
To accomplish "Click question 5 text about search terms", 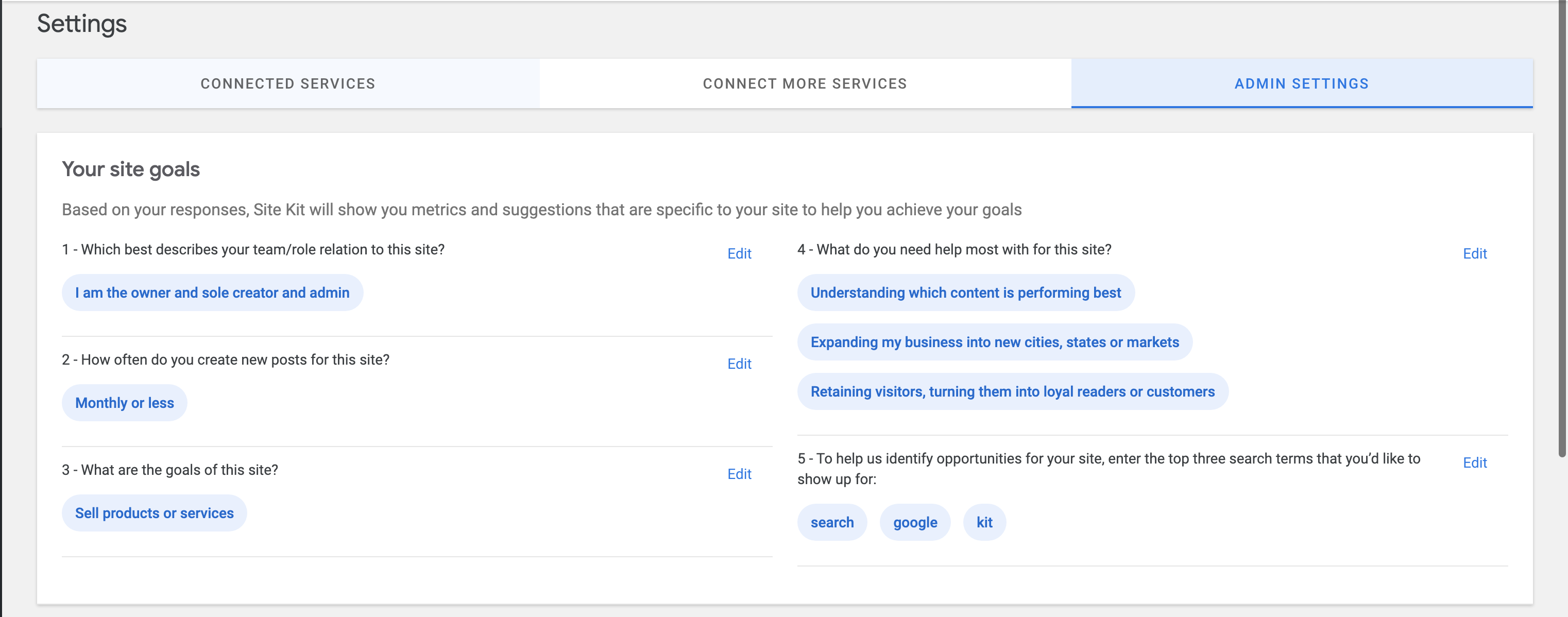I will coord(1109,469).
